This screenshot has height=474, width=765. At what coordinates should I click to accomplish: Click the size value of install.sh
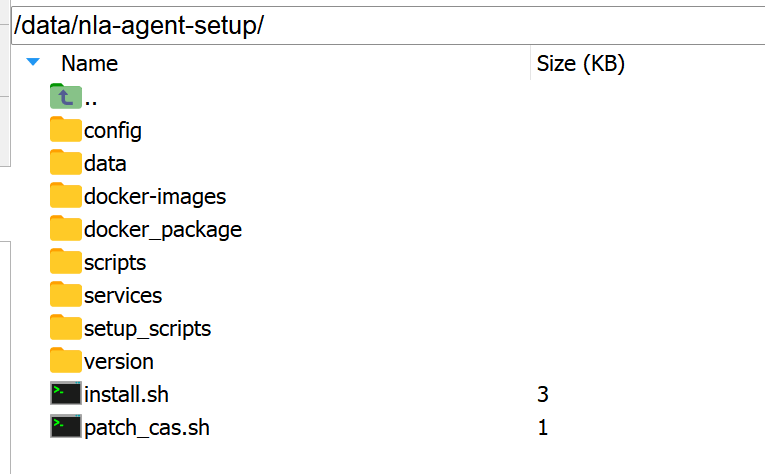point(543,394)
